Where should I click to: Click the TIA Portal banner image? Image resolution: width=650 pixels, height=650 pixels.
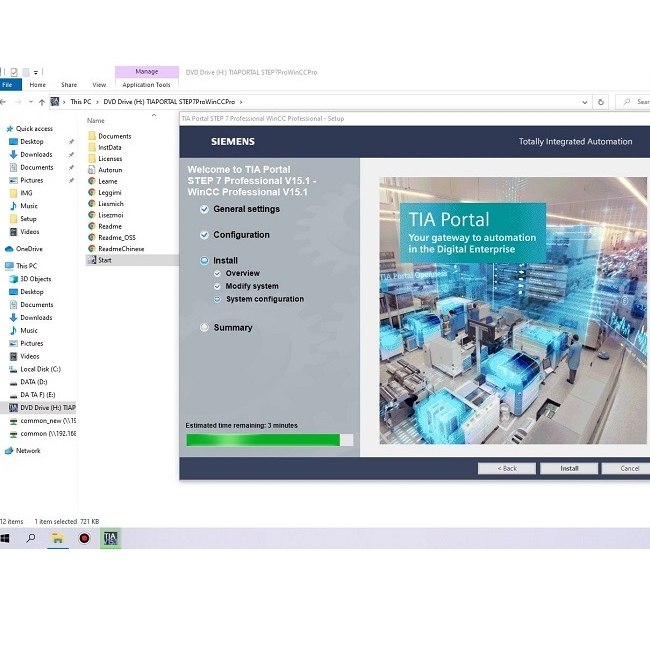pos(513,310)
